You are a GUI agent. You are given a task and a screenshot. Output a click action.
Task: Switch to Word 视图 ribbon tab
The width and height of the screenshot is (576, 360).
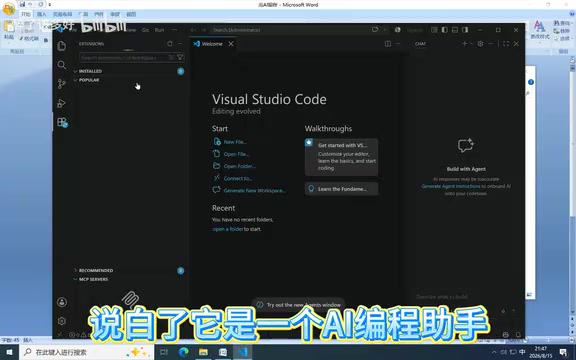(x=131, y=14)
